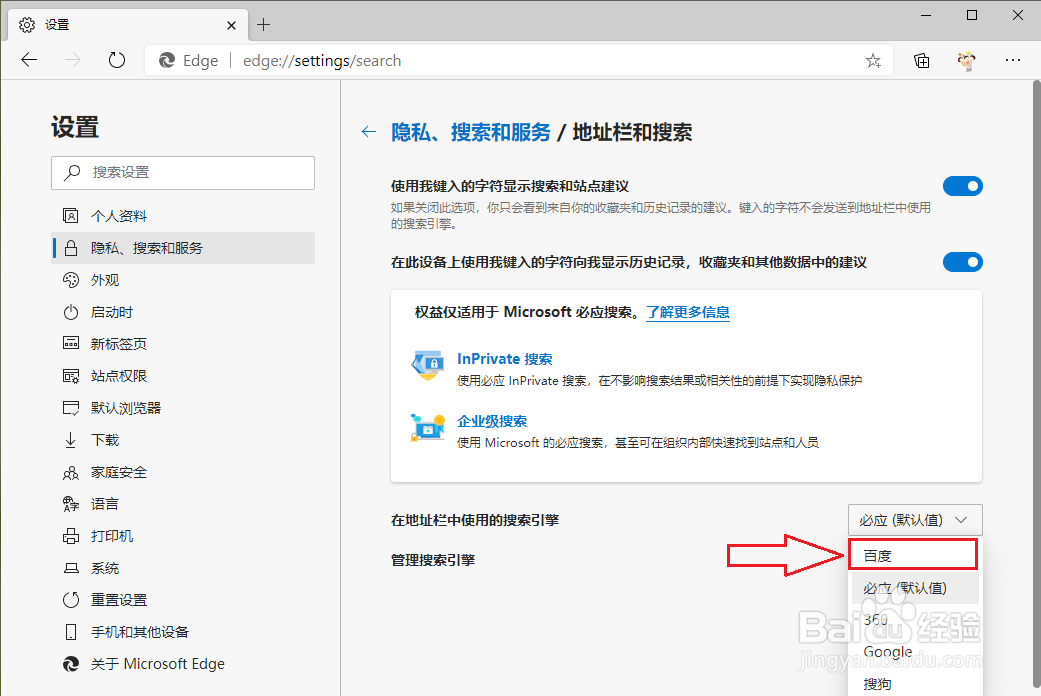Open 手机和其他设备 section
The width and height of the screenshot is (1041, 696).
coord(183,632)
